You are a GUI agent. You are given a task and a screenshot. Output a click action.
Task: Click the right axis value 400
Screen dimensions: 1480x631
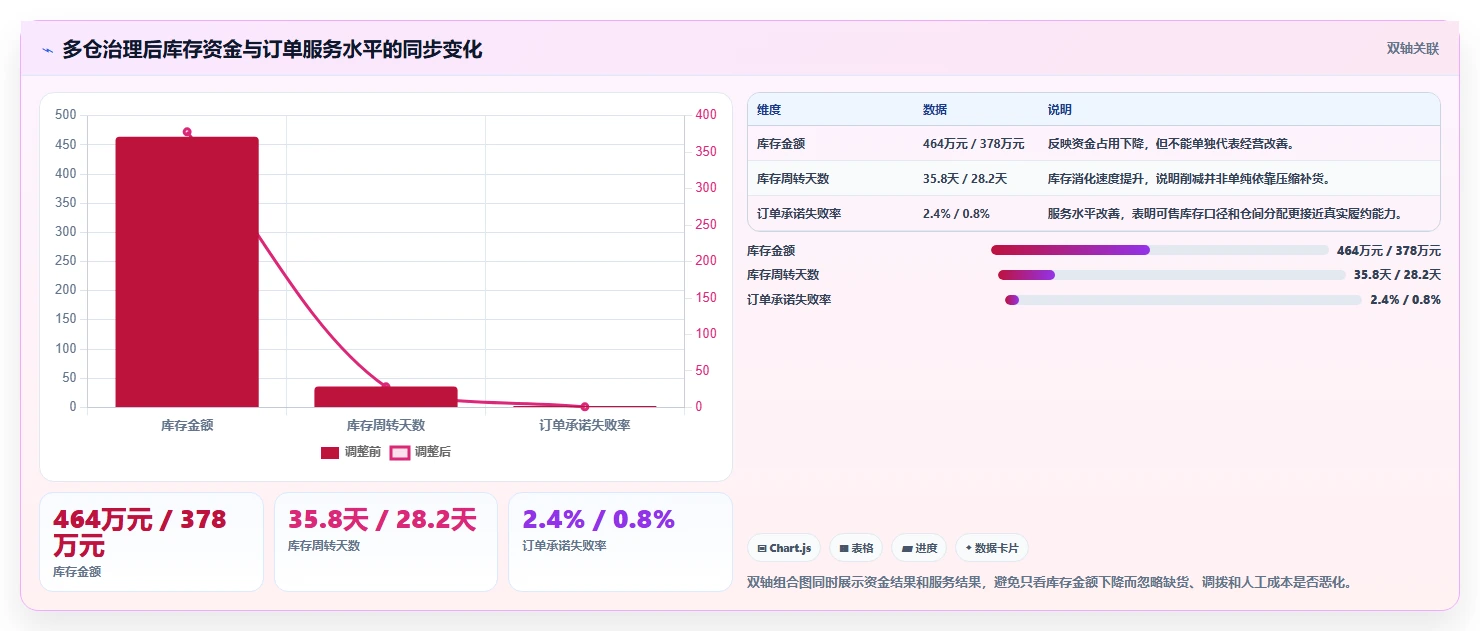(706, 115)
